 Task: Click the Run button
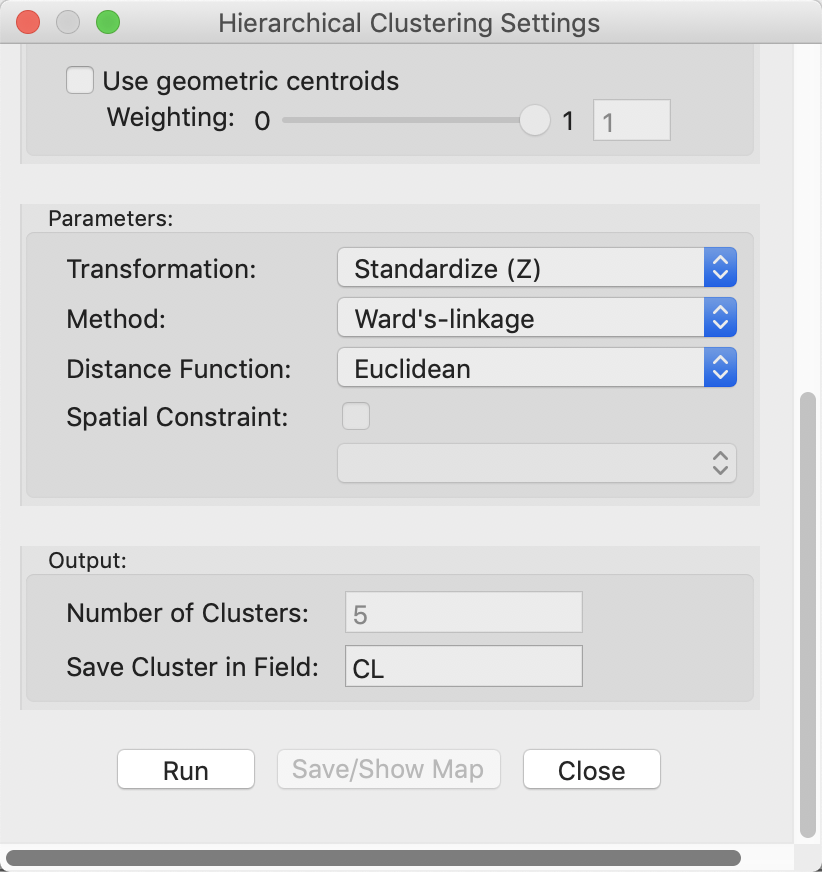[x=185, y=769]
